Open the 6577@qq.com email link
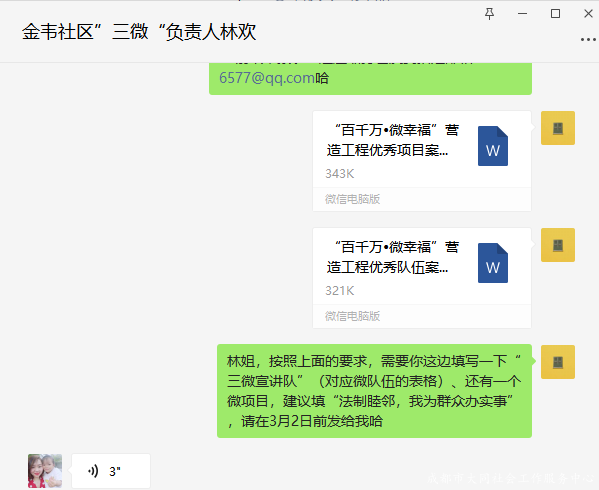Screen dimensions: 599x490 coord(267,78)
